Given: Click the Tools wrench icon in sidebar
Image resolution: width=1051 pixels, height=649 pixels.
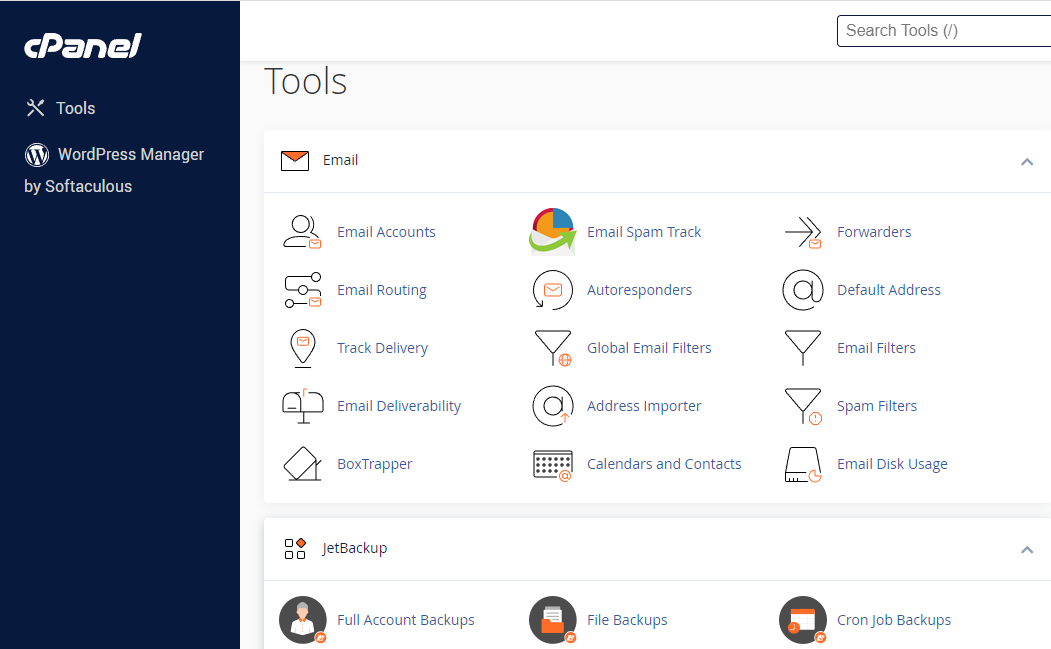Looking at the screenshot, I should pos(35,108).
